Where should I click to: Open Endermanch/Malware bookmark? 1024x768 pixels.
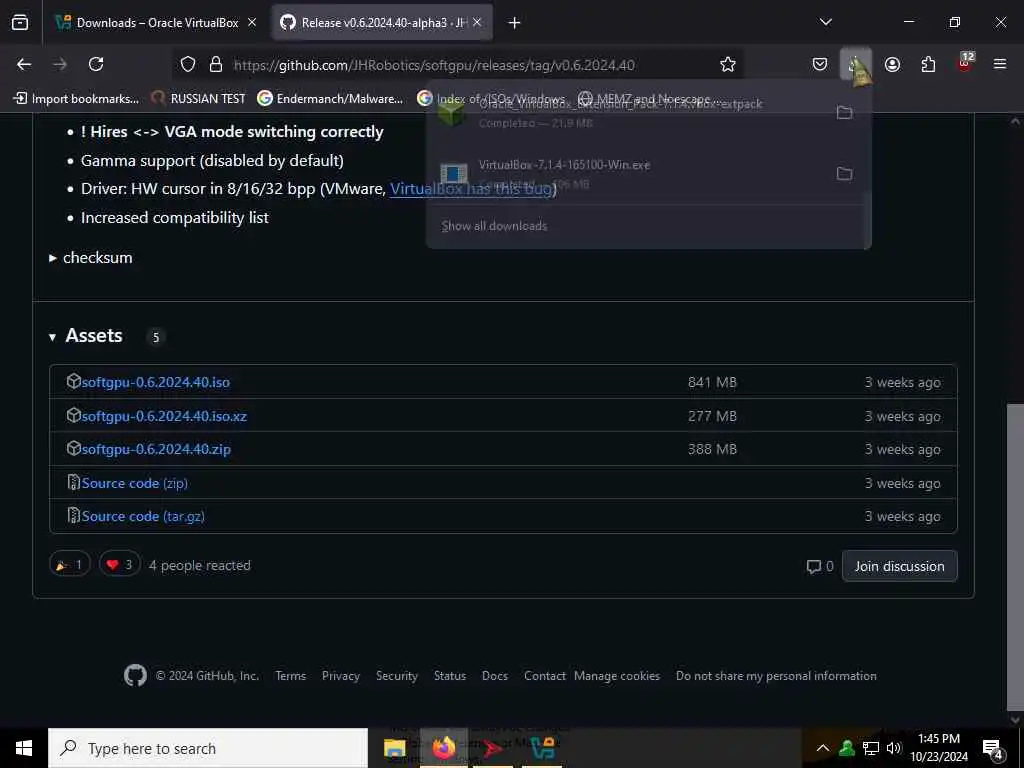pos(330,99)
